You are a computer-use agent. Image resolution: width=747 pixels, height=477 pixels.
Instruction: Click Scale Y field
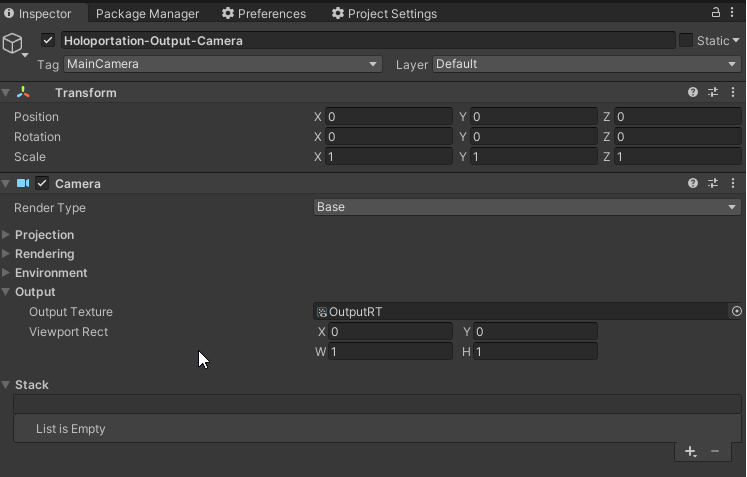[x=534, y=157]
